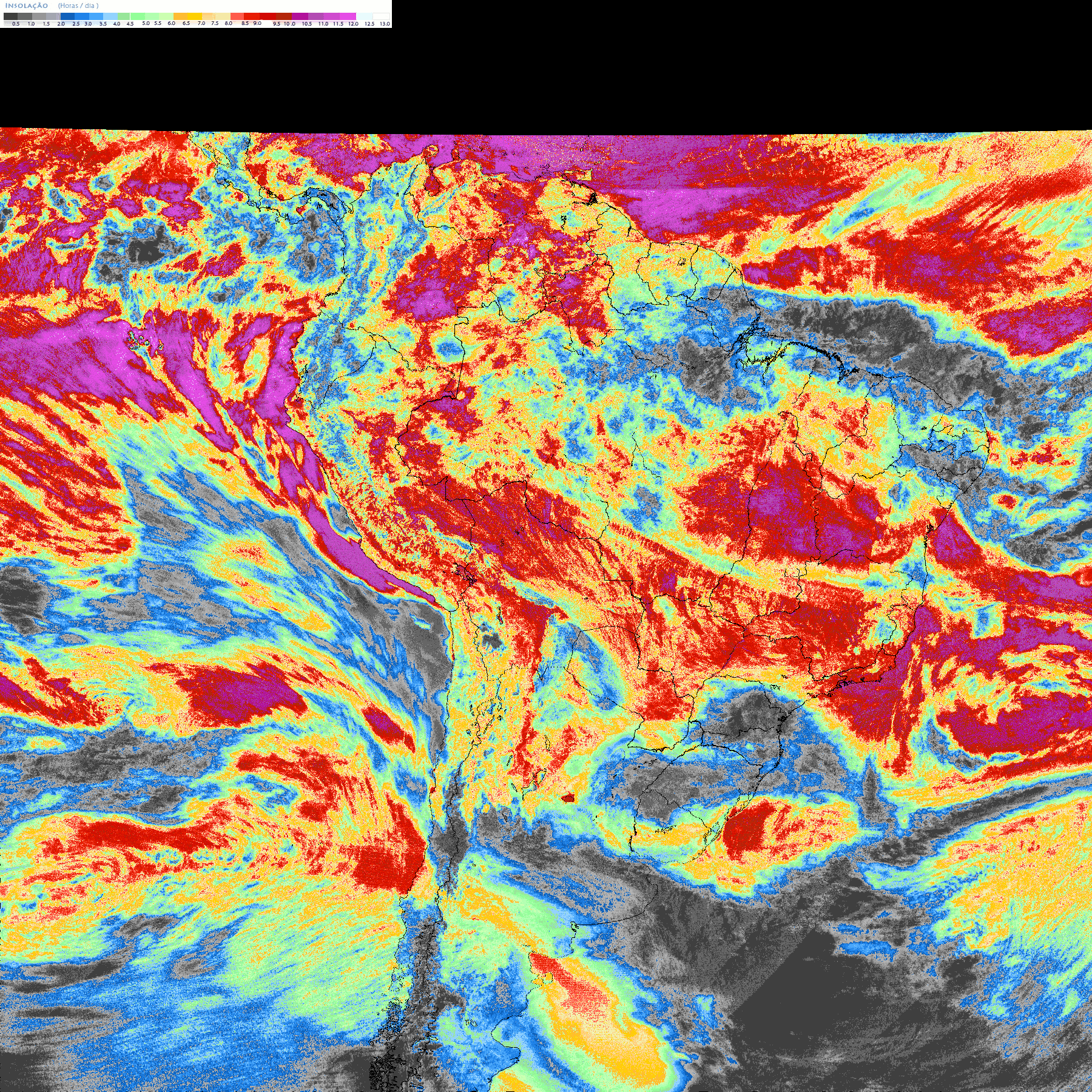Click the '9.5' legend value
The width and height of the screenshot is (1092, 1092).
277,24
